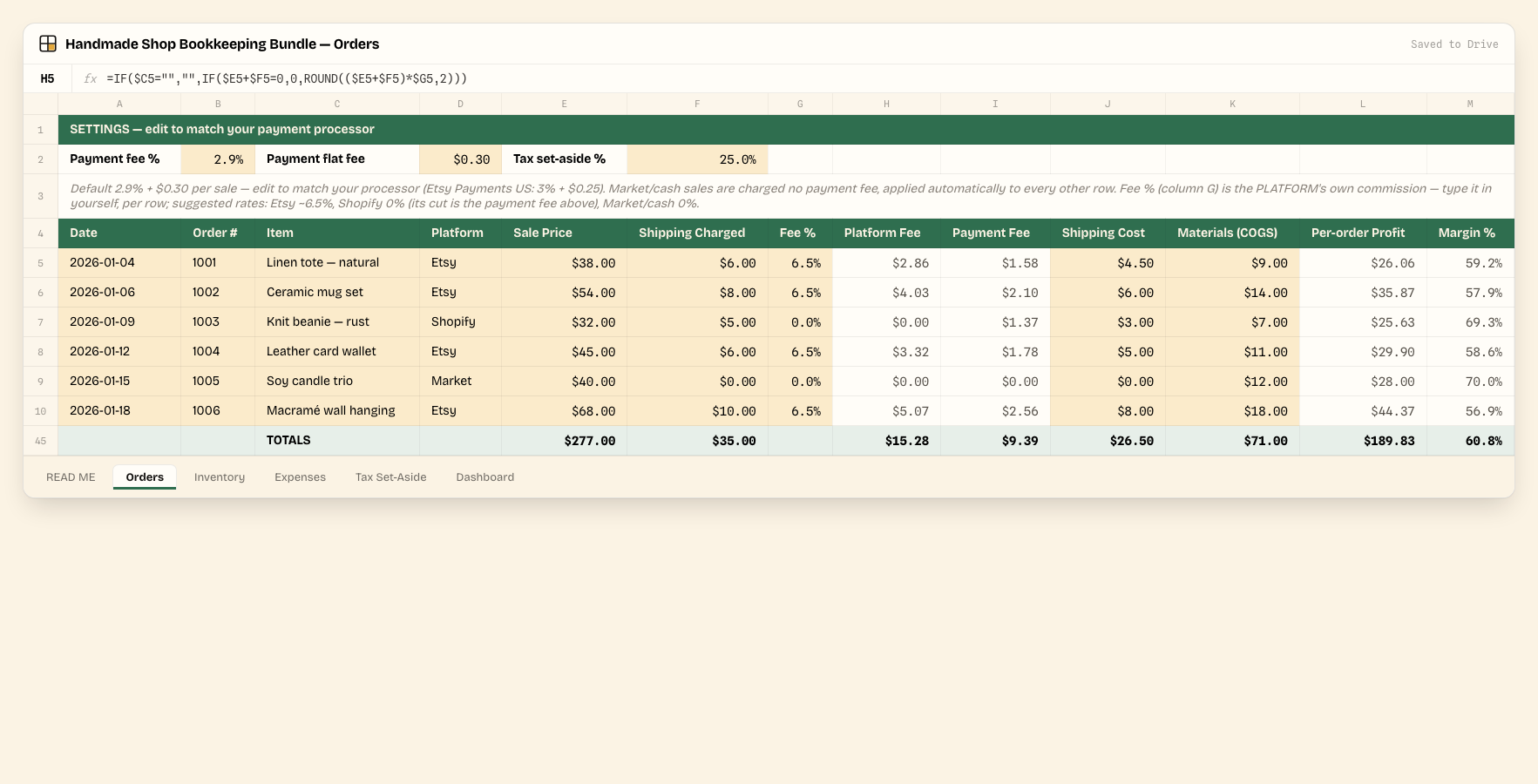Viewport: 1538px width, 784px height.
Task: Go to the Tax Set-Aside tab
Action: coord(391,477)
